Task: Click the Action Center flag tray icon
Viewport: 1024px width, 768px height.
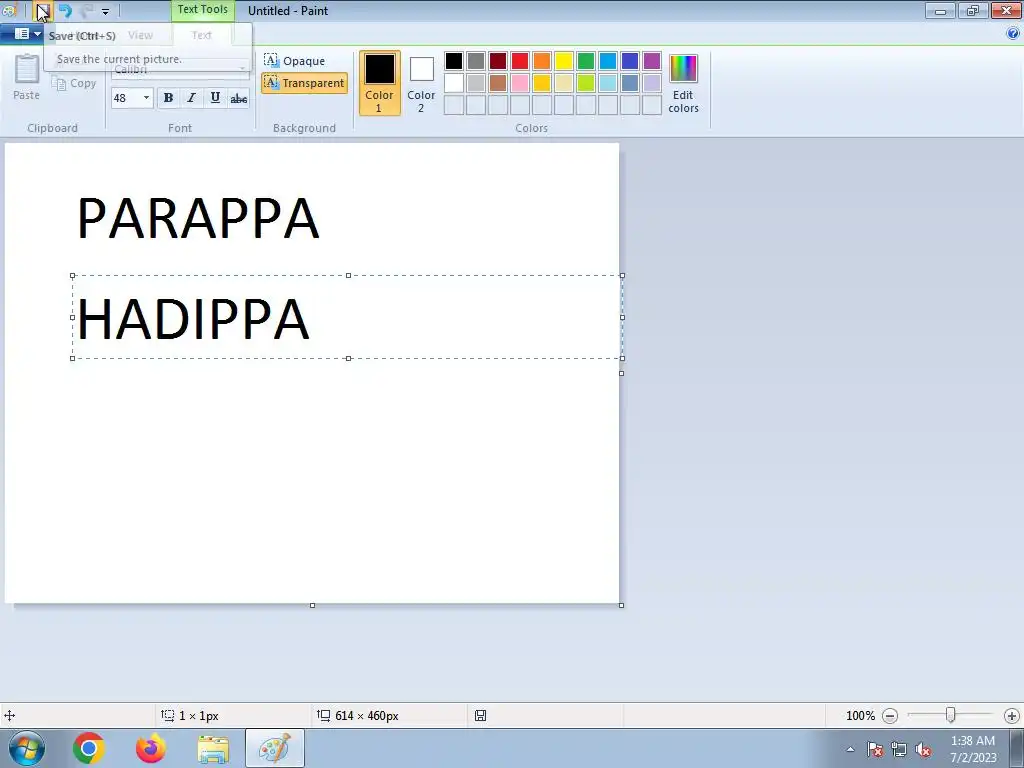Action: 875,749
